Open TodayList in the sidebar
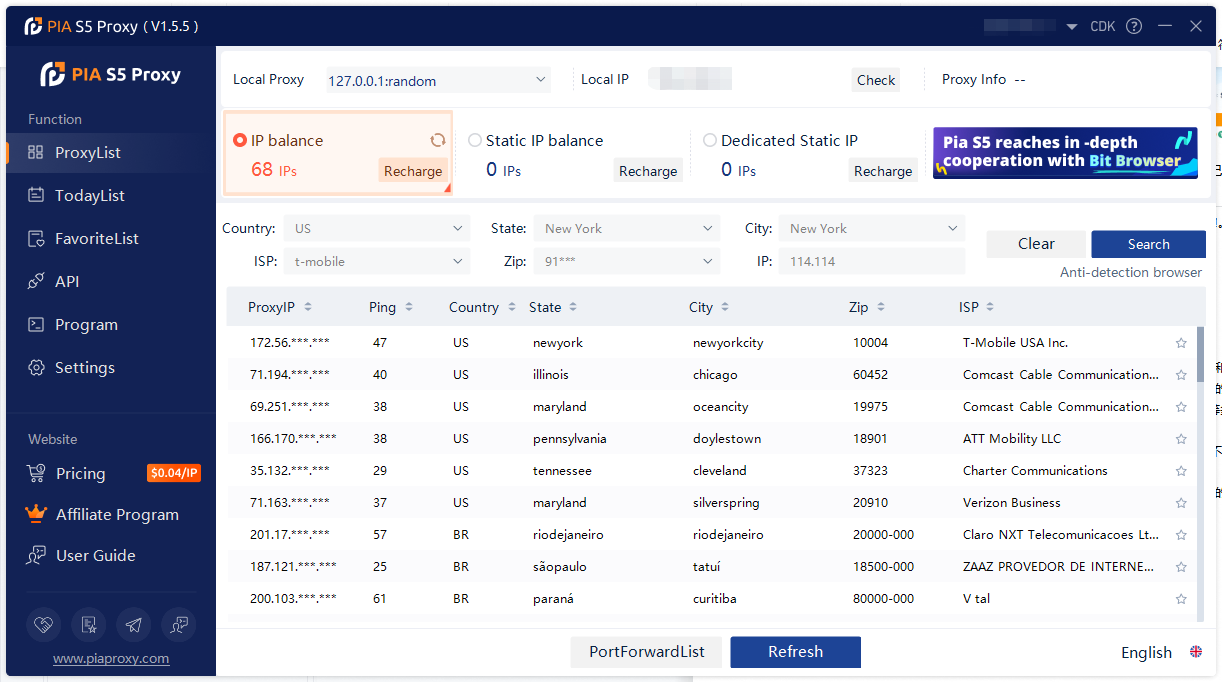Viewport: 1222px width, 682px height. (x=90, y=196)
